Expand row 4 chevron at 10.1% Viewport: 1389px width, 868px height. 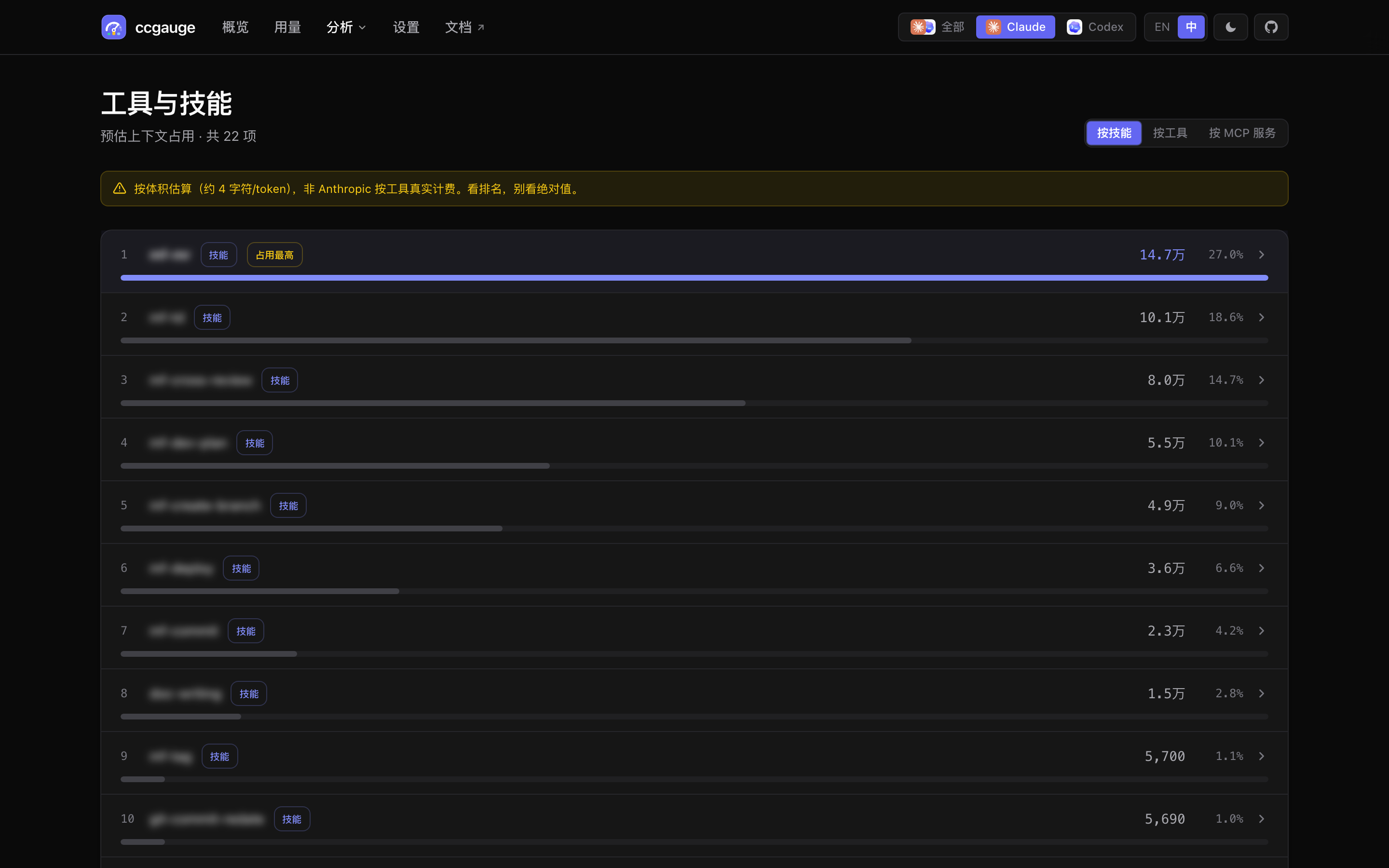pyautogui.click(x=1262, y=443)
